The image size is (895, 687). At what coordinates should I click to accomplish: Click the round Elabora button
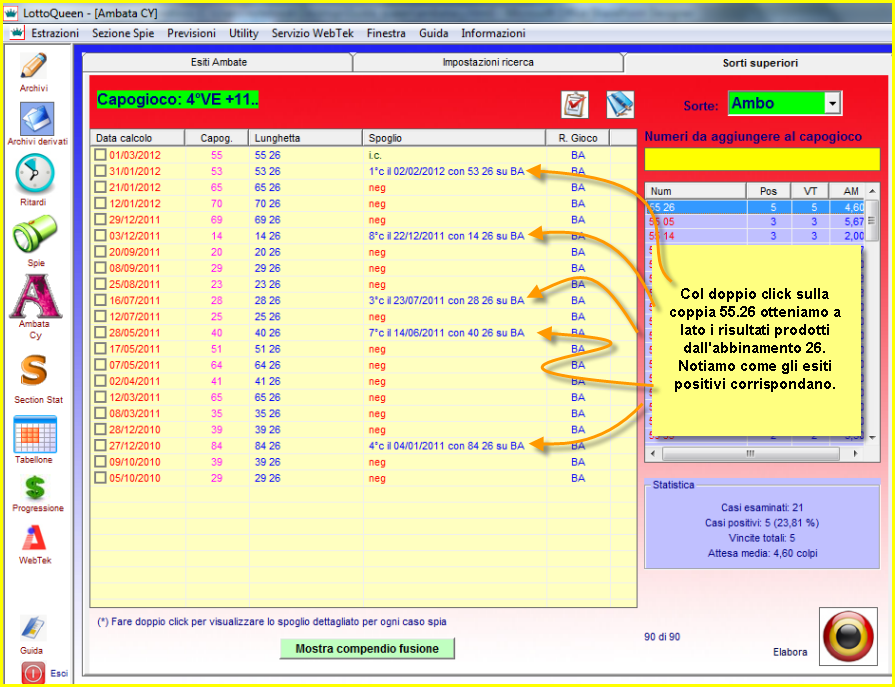(848, 636)
